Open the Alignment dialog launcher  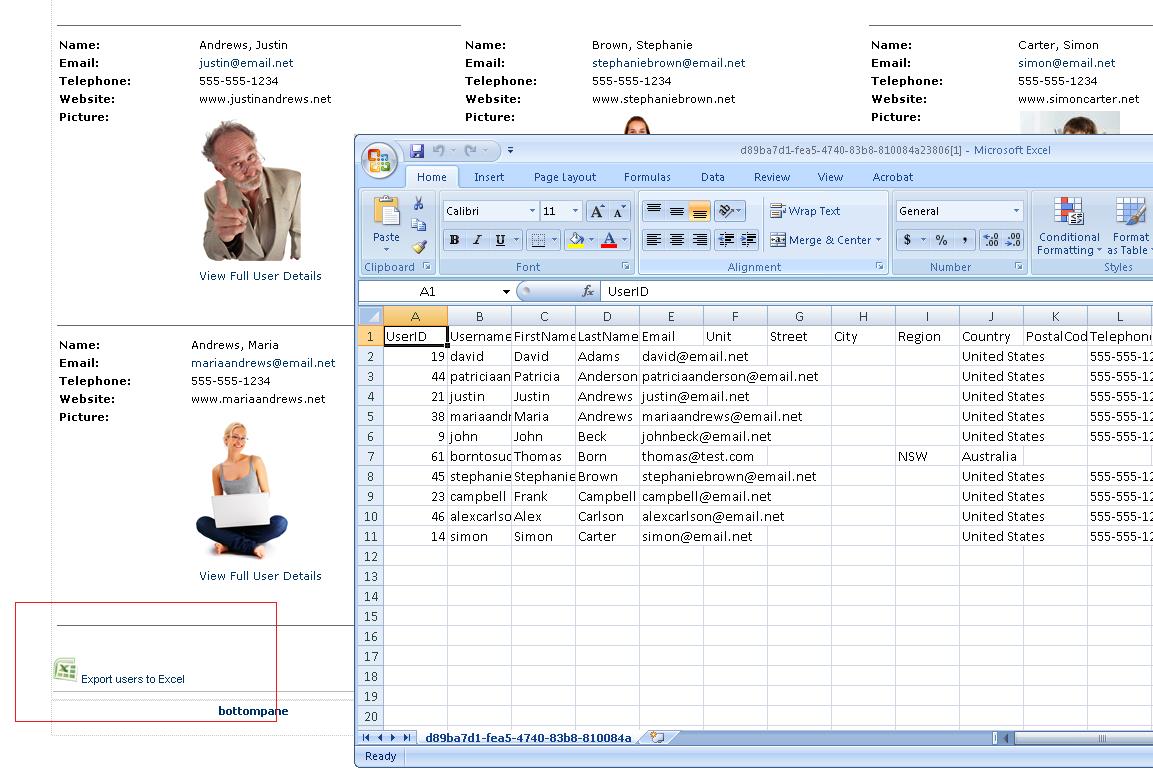tap(879, 266)
